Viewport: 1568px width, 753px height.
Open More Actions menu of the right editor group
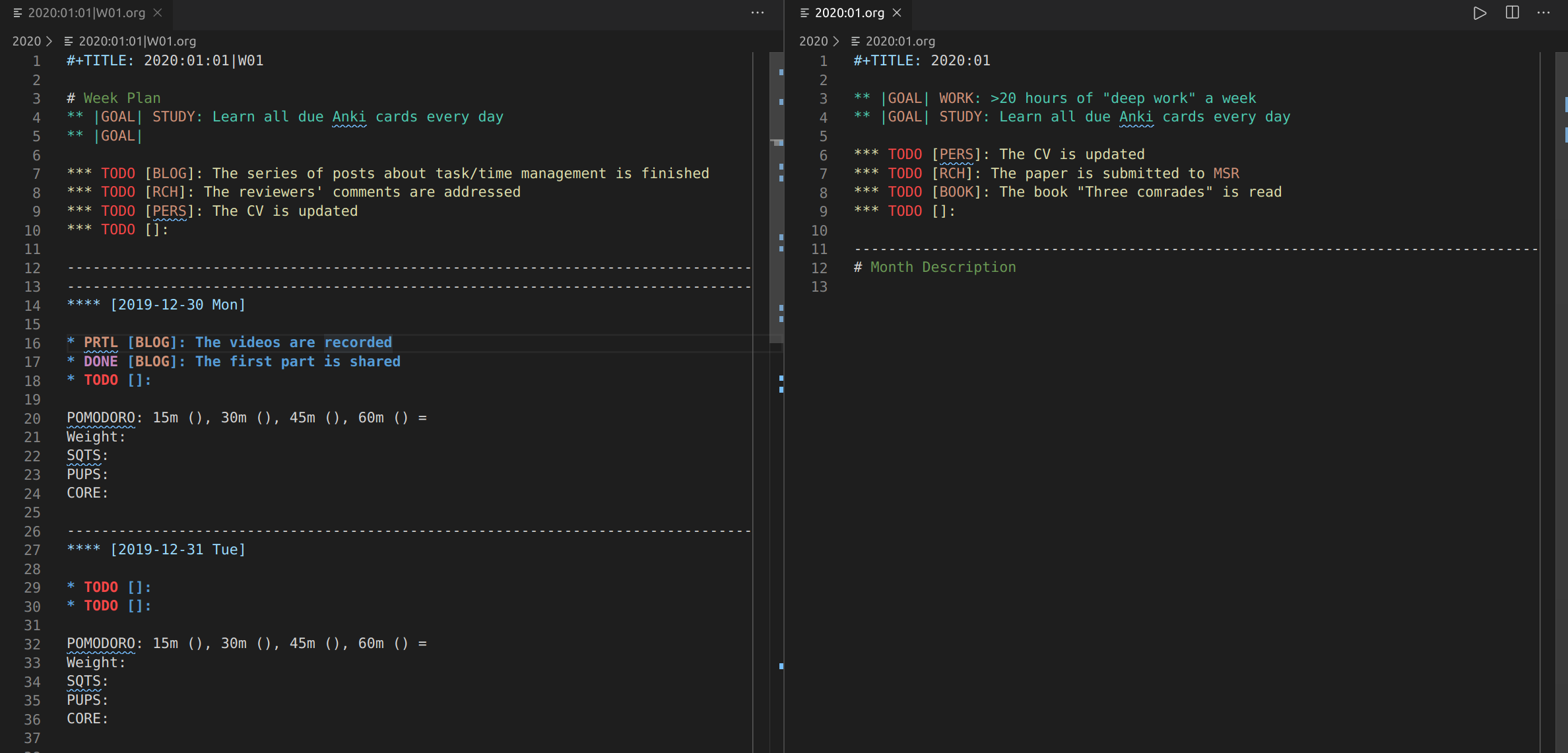coord(1544,13)
